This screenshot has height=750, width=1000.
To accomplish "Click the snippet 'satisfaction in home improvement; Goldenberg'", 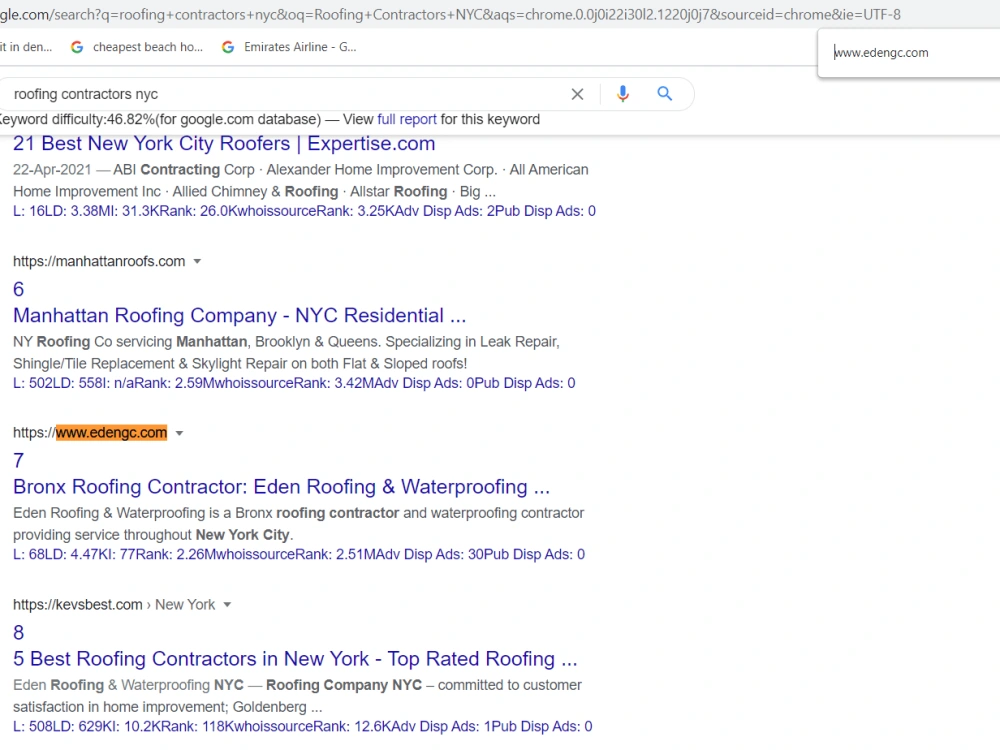I will 167,707.
